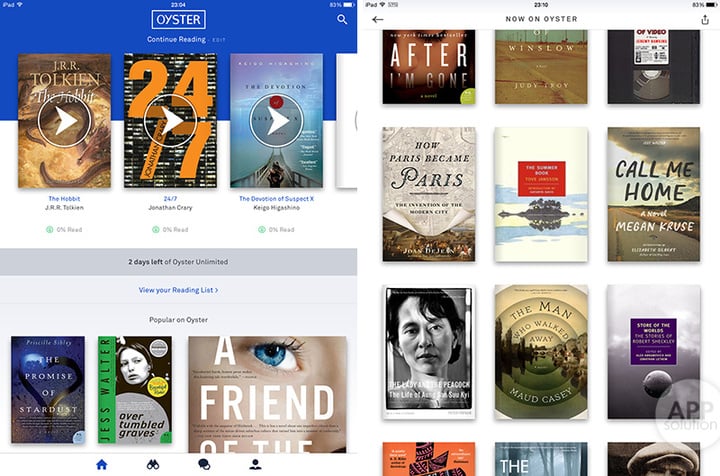
Task: Play the 24/7 book cover
Action: click(x=170, y=121)
